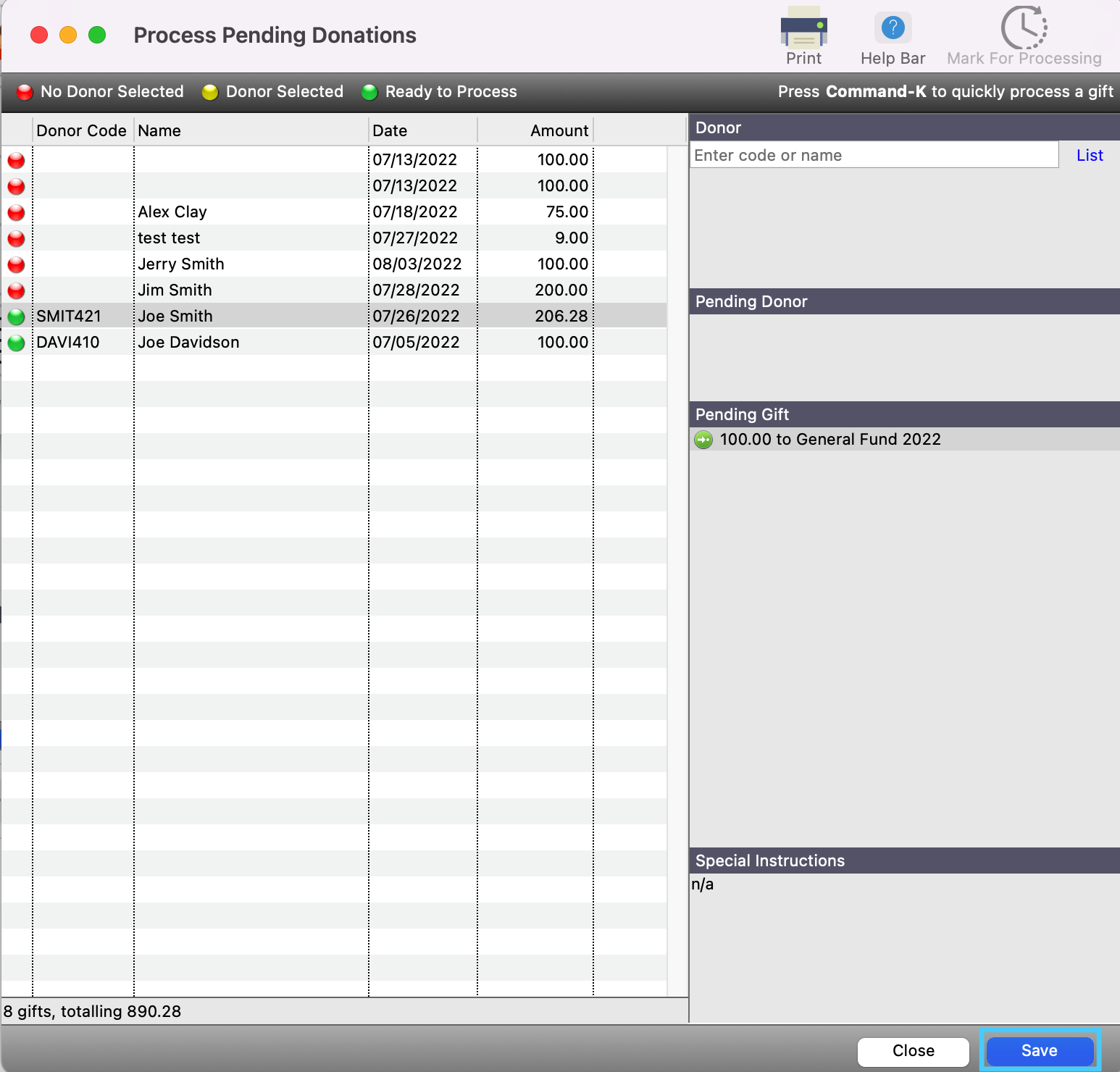Click the Amount column header
1120x1072 pixels.
point(535,131)
